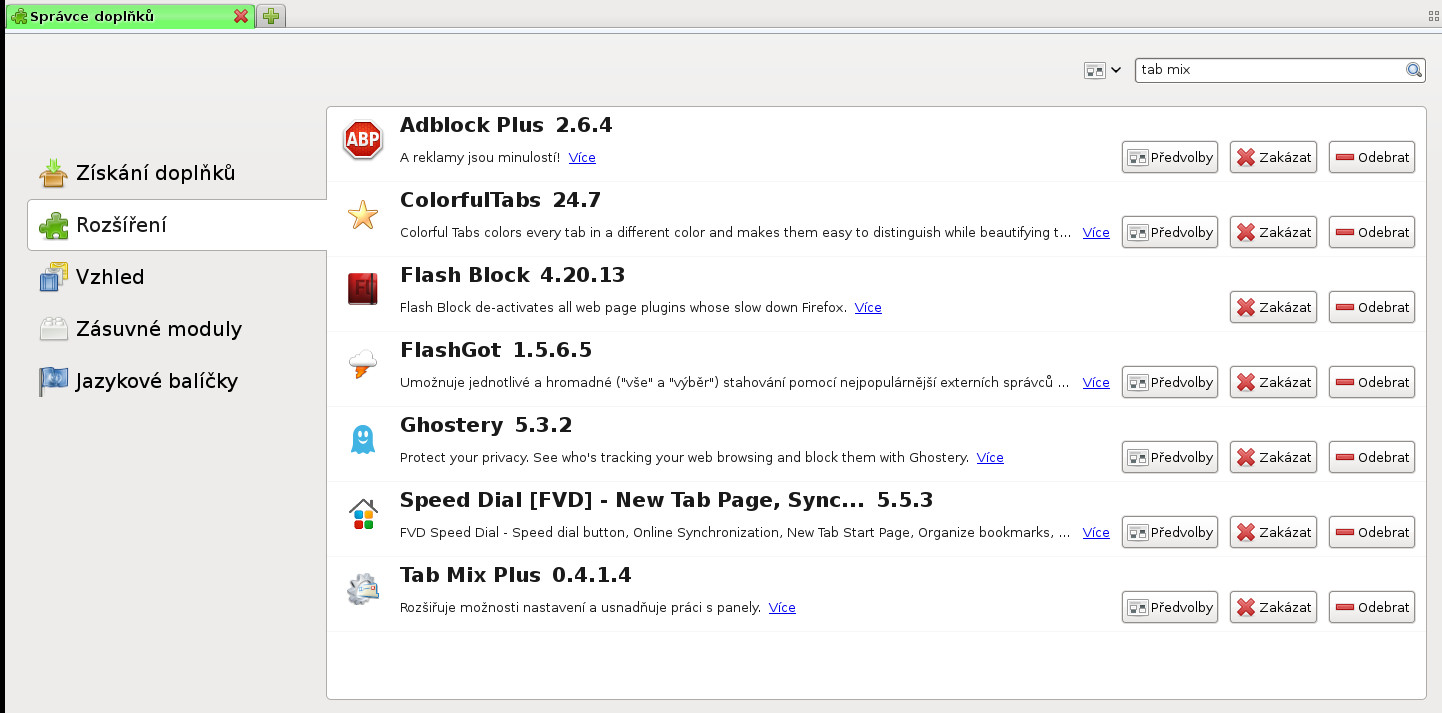Select the Tab Mix Plus 0.4.1.4 title
The image size is (1442, 713).
click(515, 575)
